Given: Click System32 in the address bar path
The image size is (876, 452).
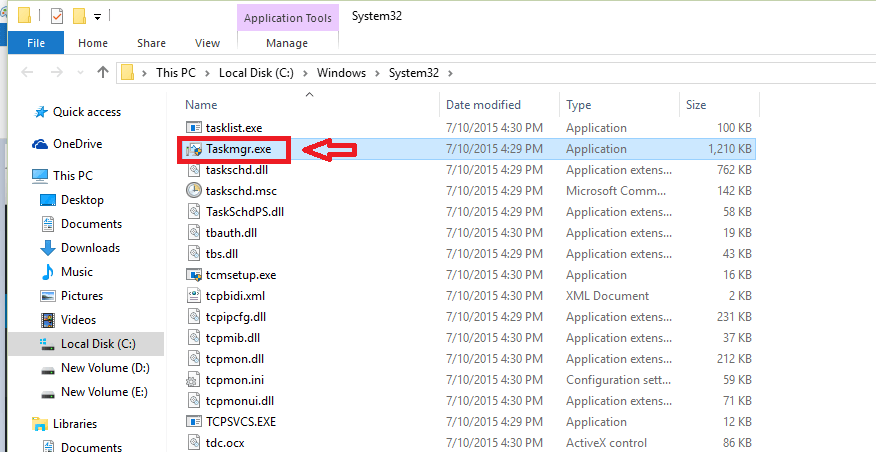Looking at the screenshot, I should click(414, 73).
